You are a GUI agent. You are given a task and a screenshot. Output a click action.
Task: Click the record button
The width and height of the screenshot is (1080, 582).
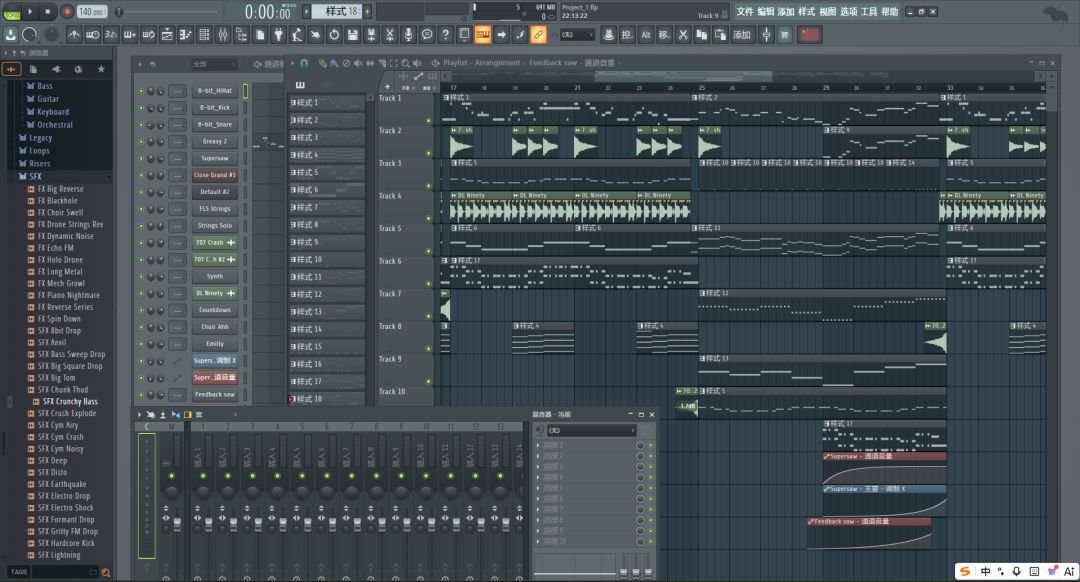pos(67,12)
